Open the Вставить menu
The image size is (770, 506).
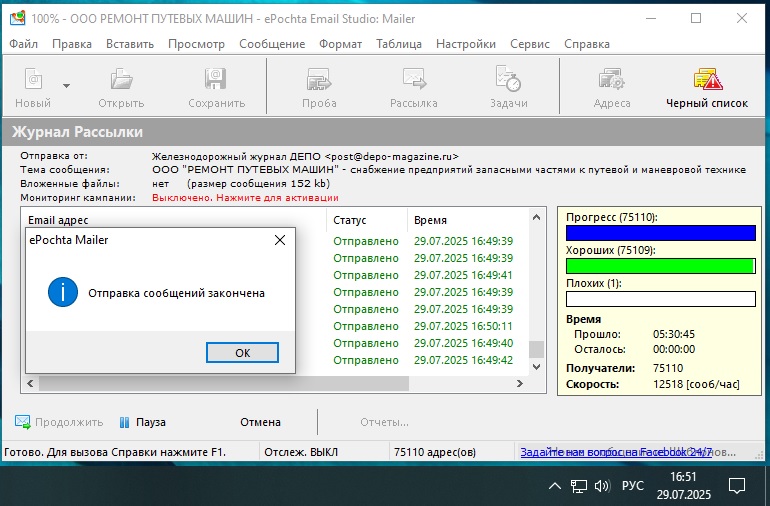pos(130,44)
